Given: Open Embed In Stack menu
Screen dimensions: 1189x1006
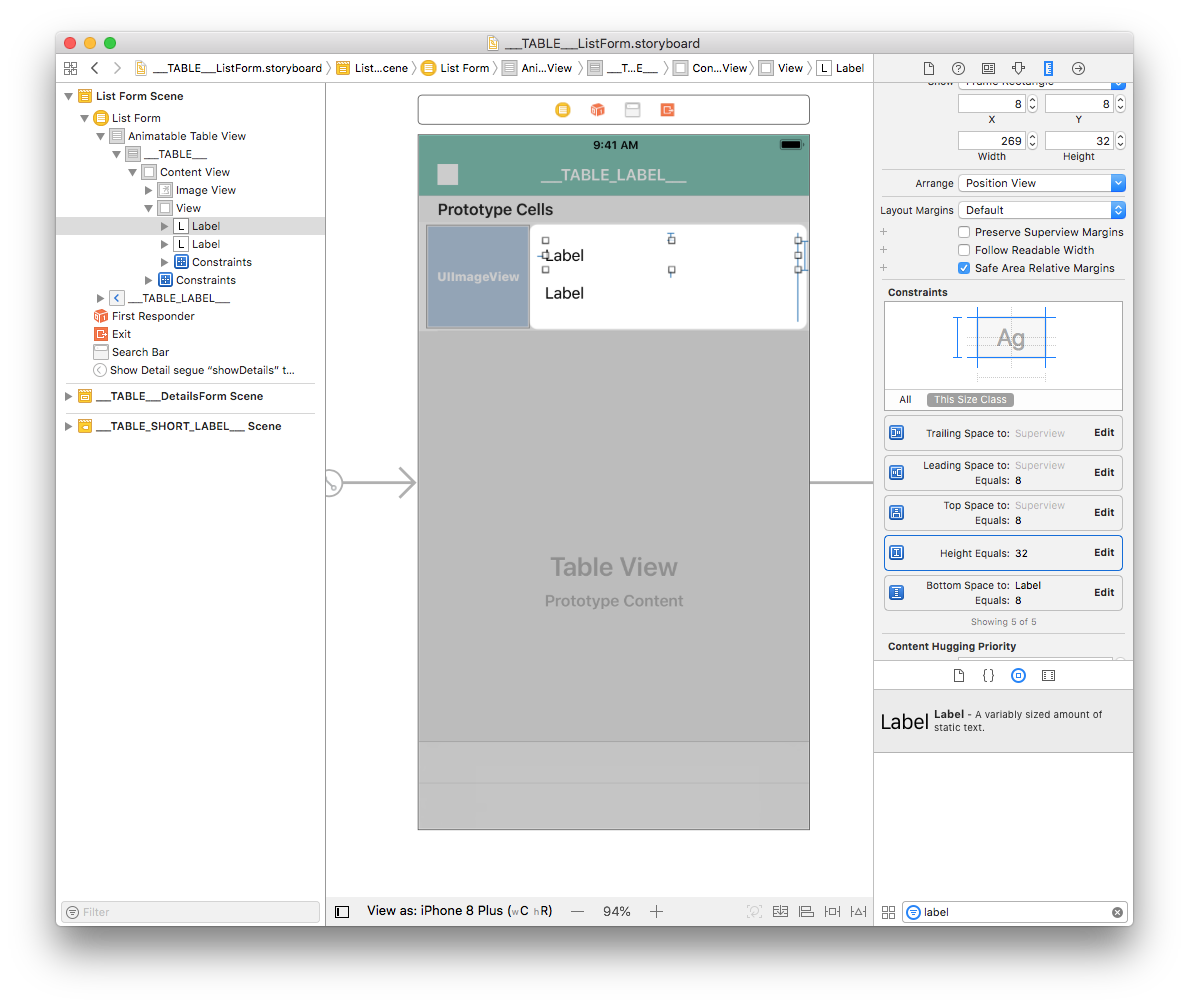Looking at the screenshot, I should [780, 911].
